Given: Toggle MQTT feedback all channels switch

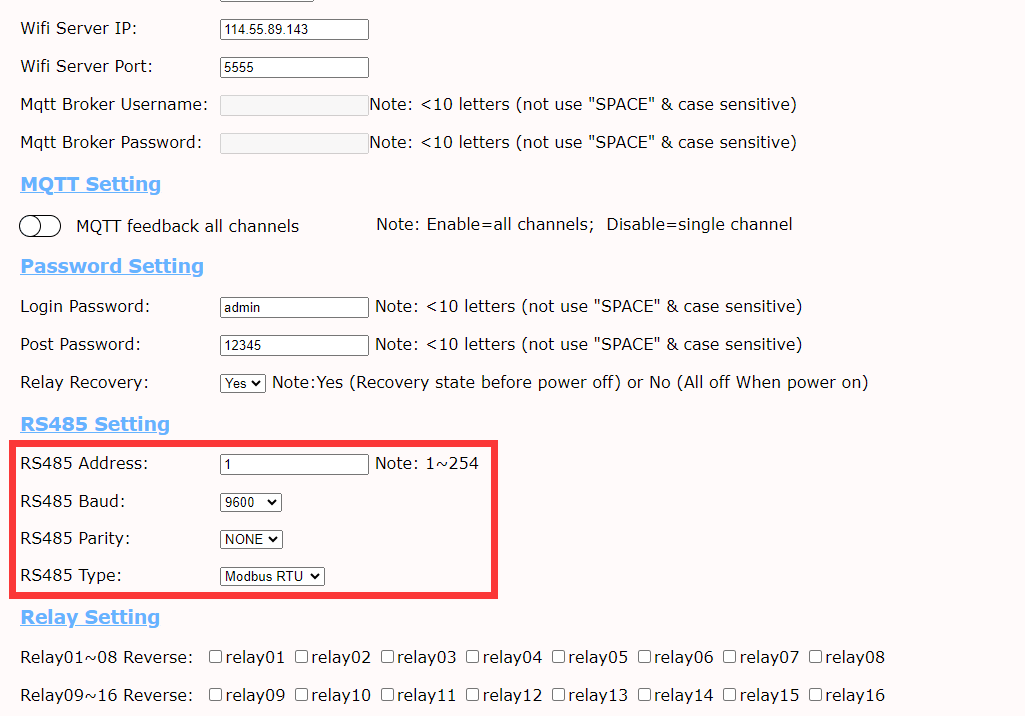Looking at the screenshot, I should [40, 227].
